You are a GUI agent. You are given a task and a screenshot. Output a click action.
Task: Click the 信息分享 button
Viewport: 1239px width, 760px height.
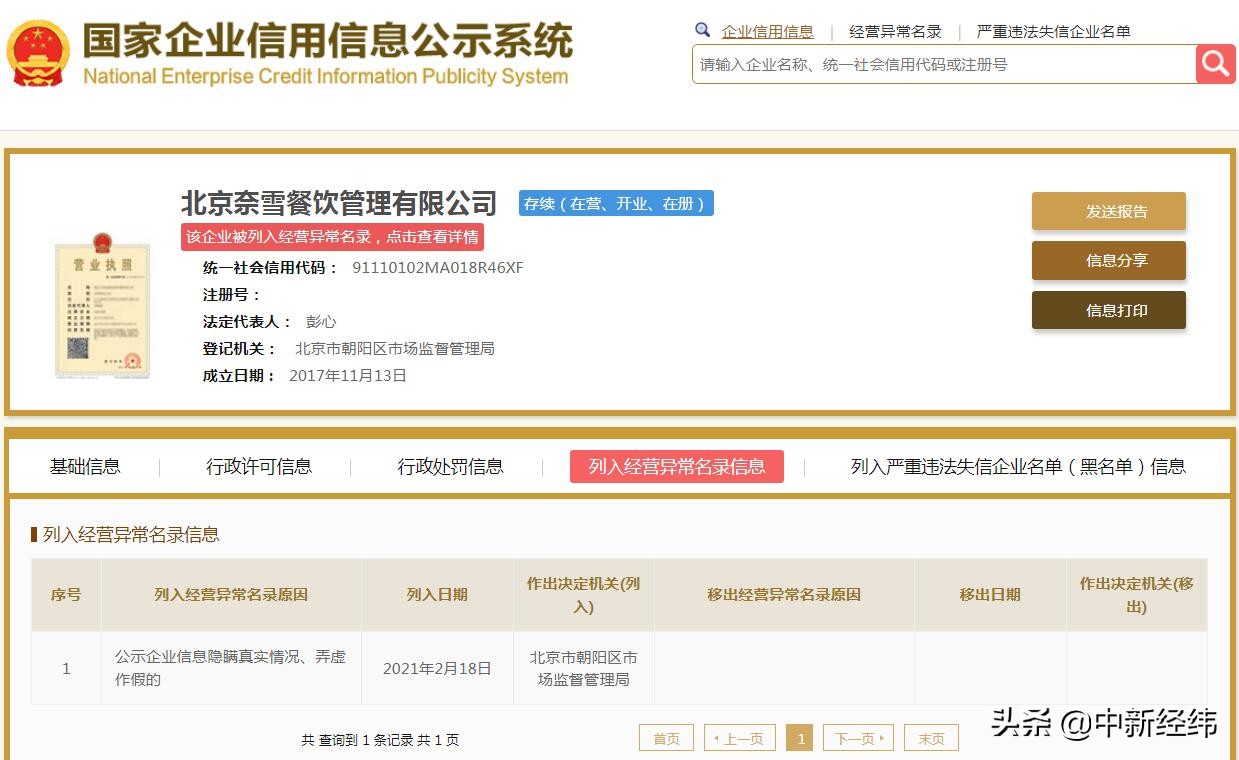pyautogui.click(x=1108, y=260)
